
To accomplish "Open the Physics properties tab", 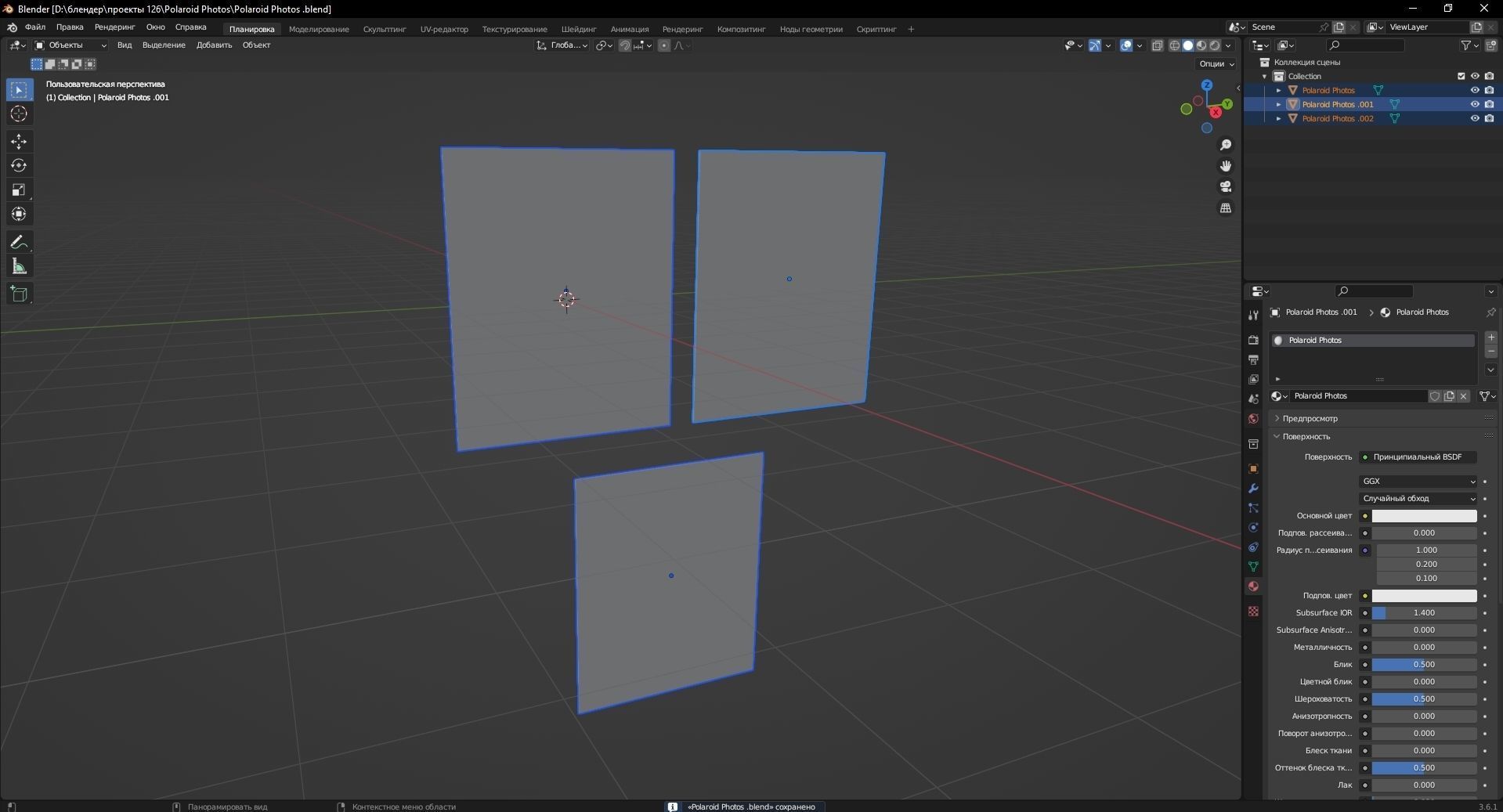I will pos(1253,528).
